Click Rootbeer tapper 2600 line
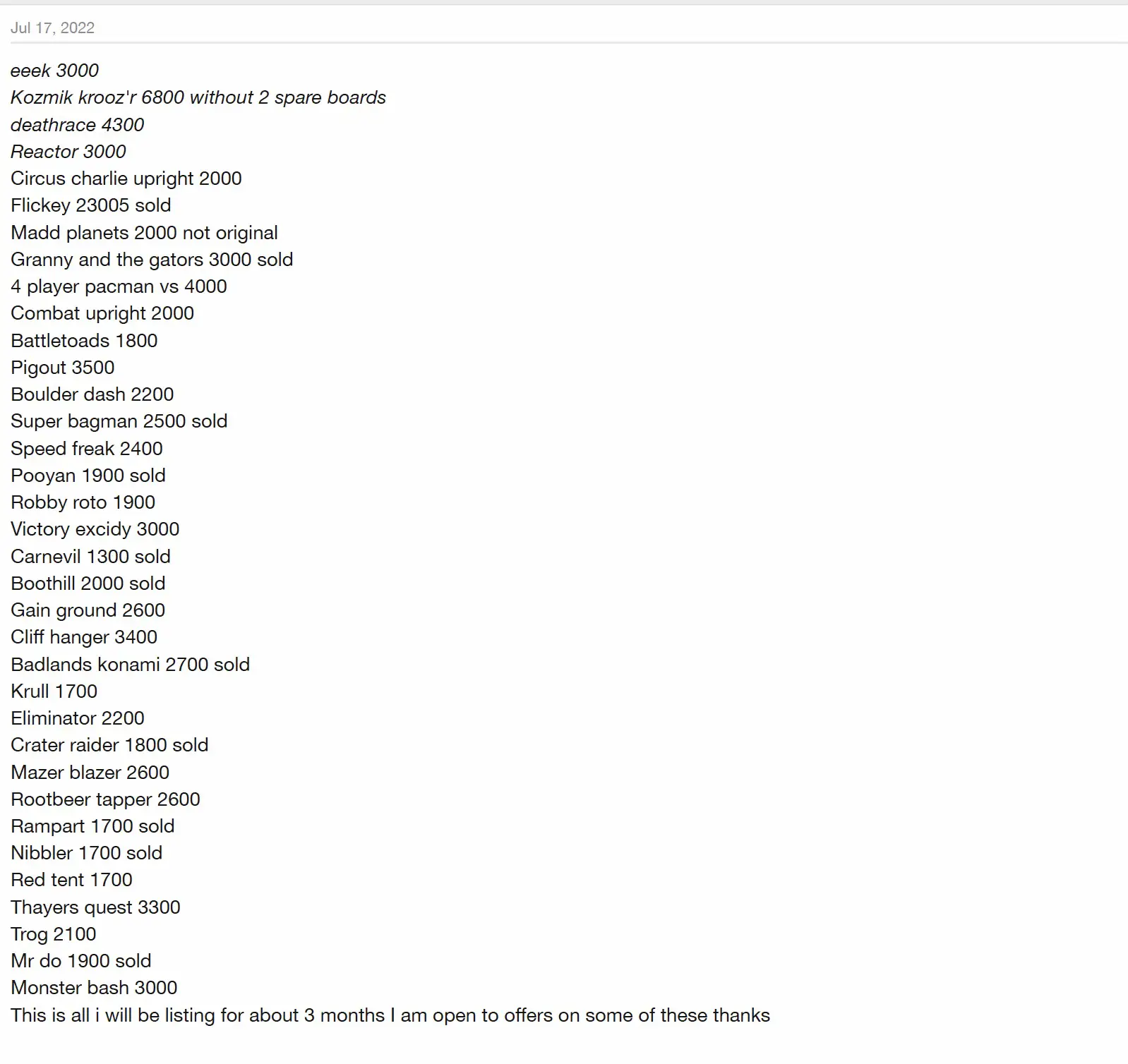The width and height of the screenshot is (1128, 1064). point(106,799)
